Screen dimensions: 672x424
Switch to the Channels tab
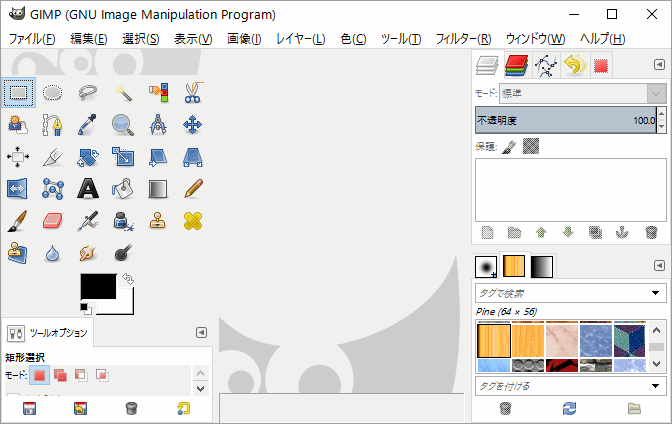click(x=516, y=65)
